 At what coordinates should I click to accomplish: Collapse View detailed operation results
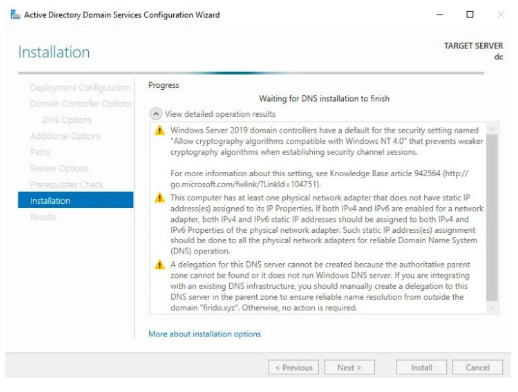pos(156,114)
